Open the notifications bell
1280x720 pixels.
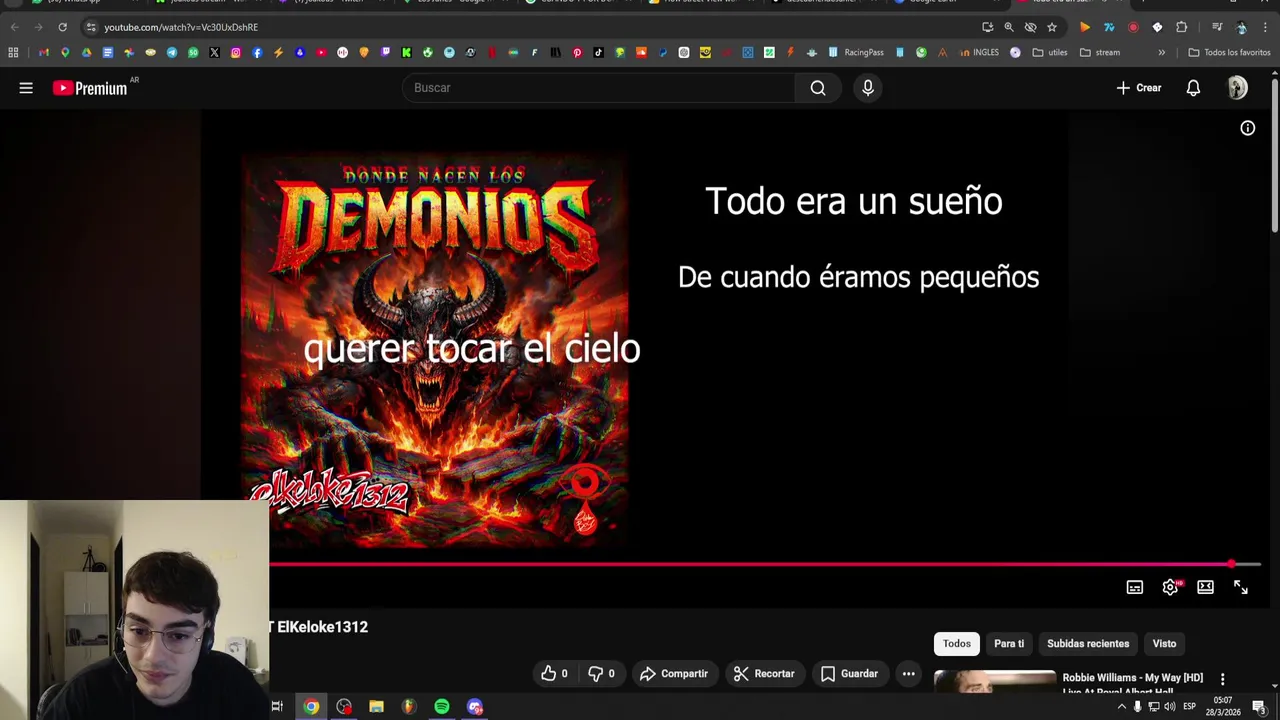click(1193, 88)
